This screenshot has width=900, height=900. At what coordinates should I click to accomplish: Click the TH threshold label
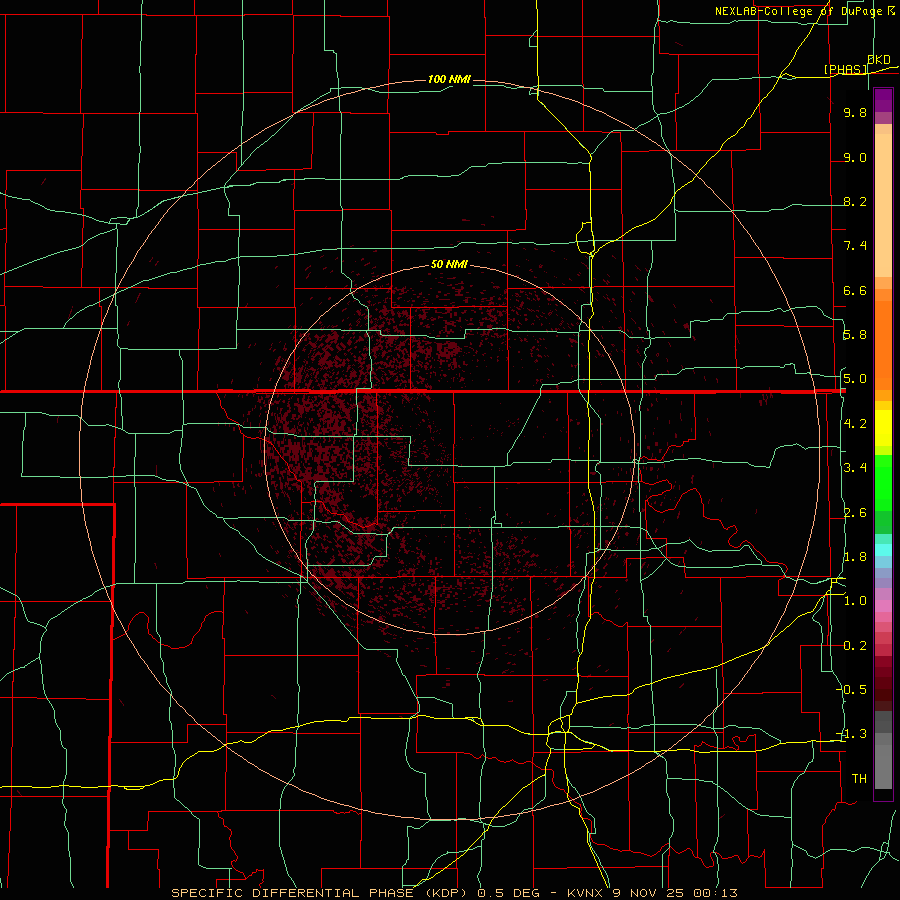(859, 779)
